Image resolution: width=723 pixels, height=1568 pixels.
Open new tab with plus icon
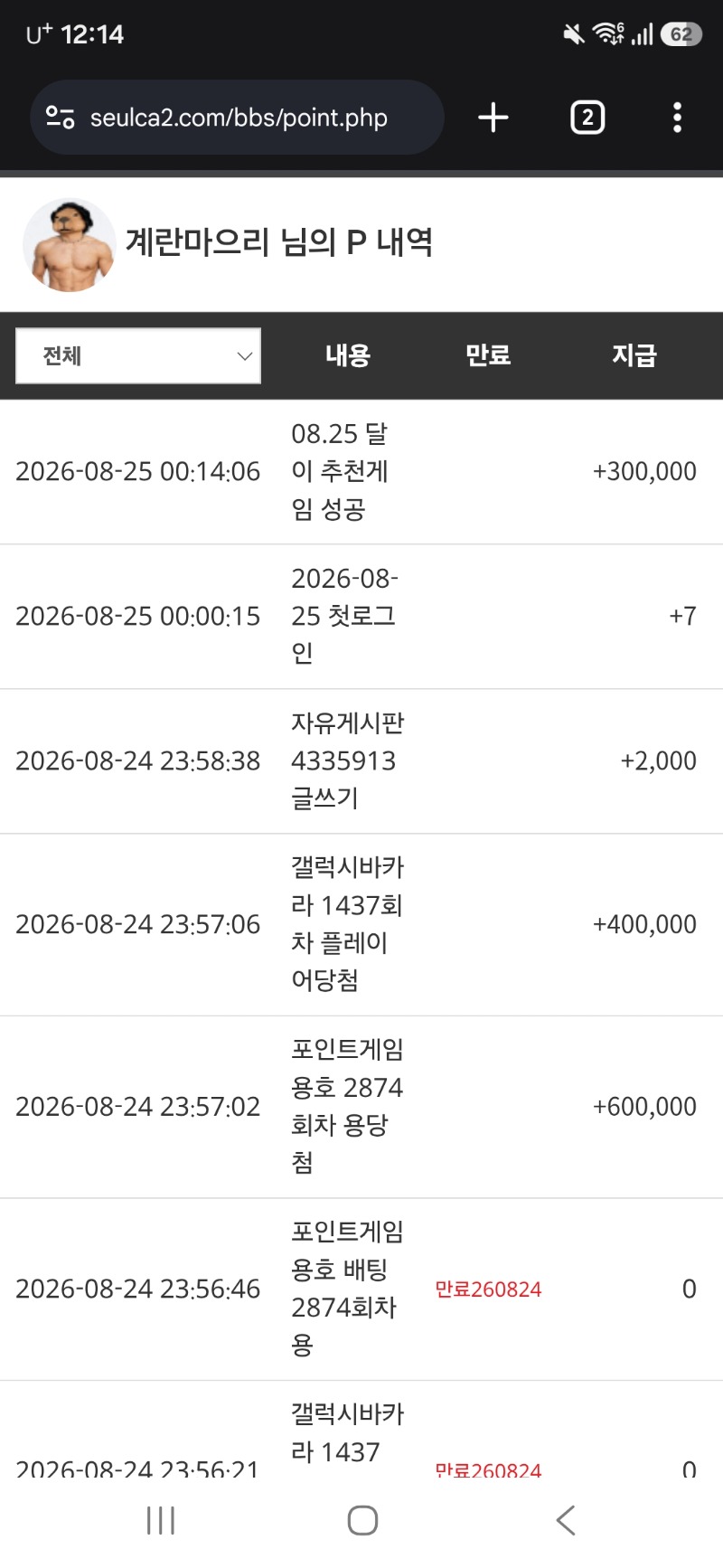point(493,118)
